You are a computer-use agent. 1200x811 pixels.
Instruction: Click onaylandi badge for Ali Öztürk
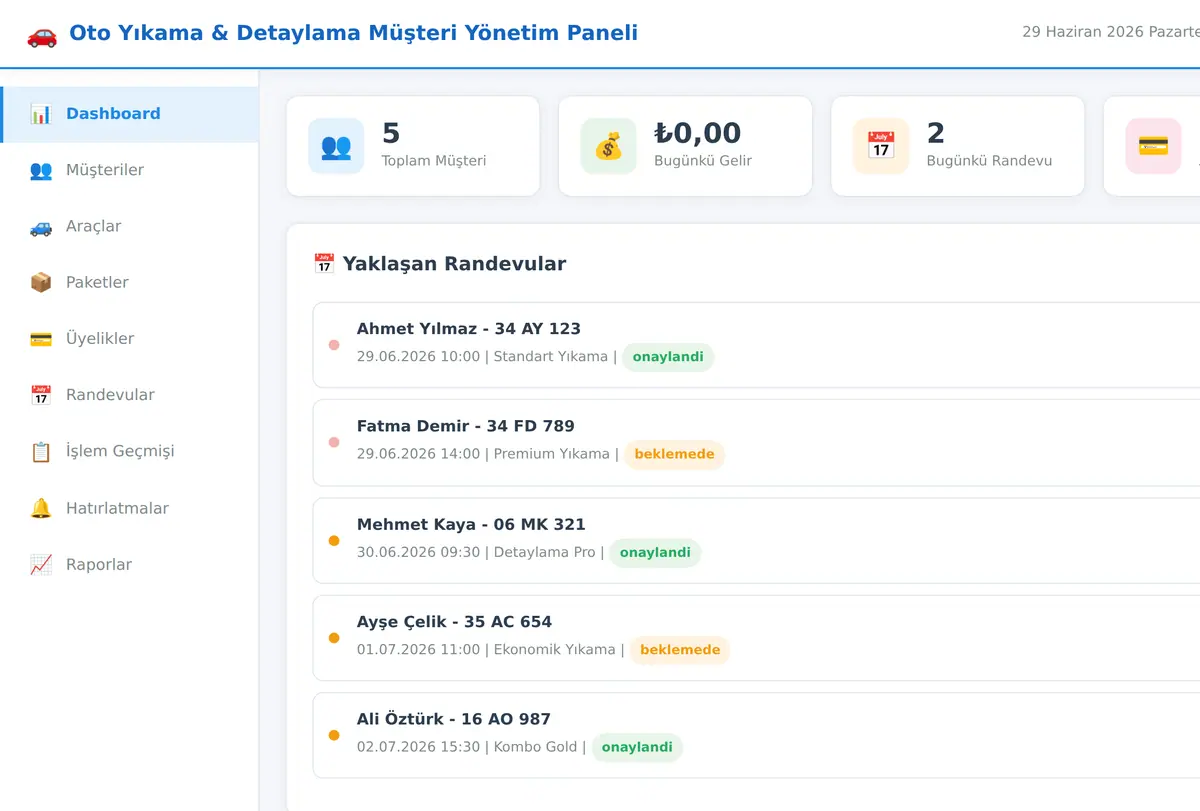[x=637, y=747]
